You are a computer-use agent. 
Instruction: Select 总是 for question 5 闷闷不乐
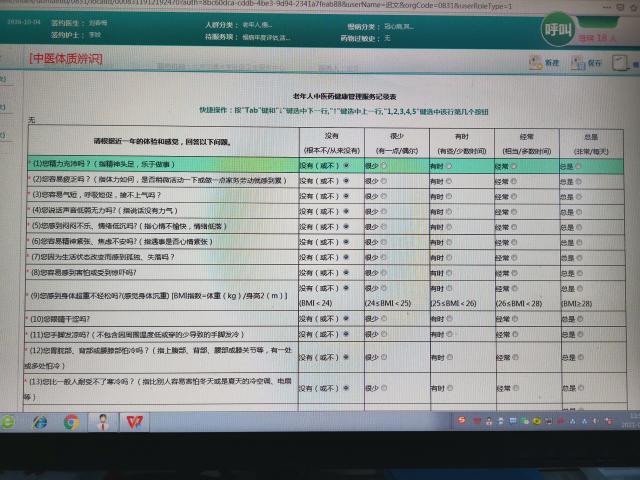coord(580,226)
